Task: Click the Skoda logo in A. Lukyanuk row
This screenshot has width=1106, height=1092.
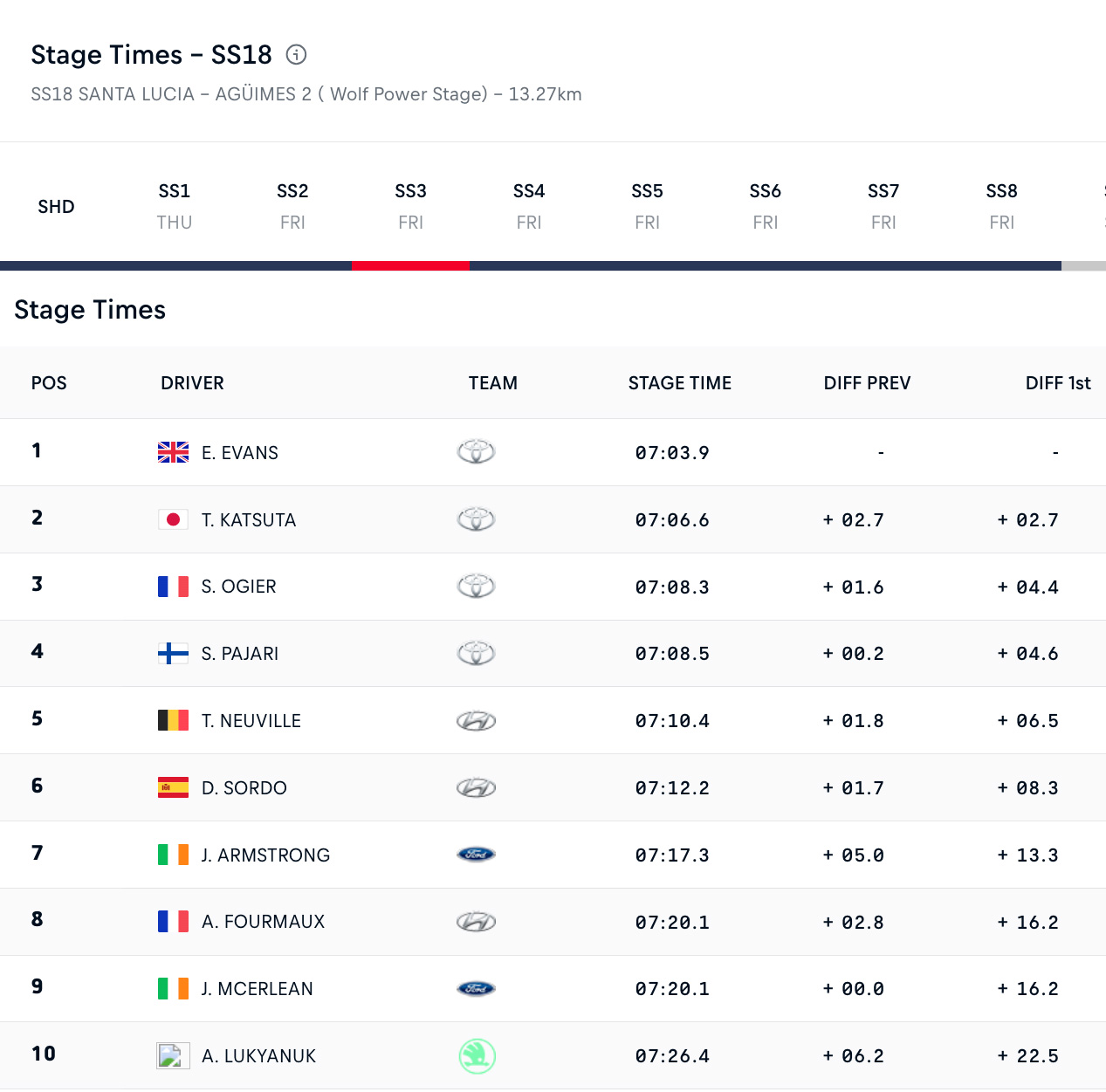Action: click(x=477, y=1056)
